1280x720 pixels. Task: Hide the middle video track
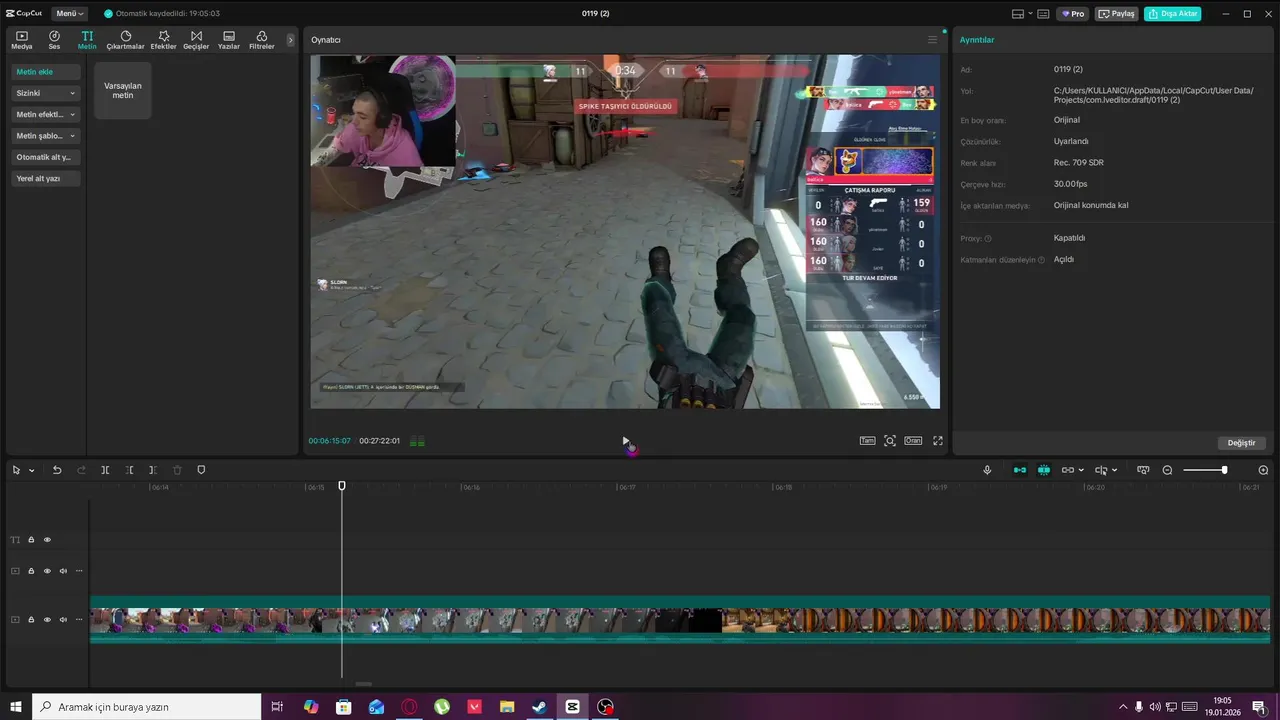pyautogui.click(x=47, y=571)
